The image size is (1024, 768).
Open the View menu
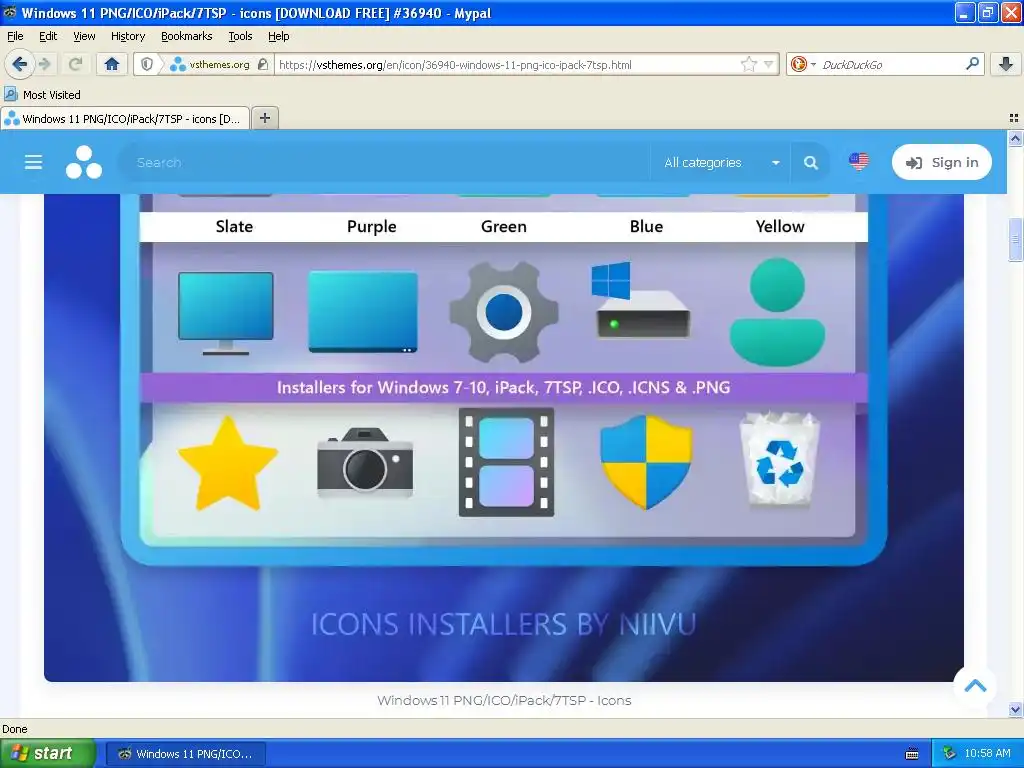pos(84,36)
